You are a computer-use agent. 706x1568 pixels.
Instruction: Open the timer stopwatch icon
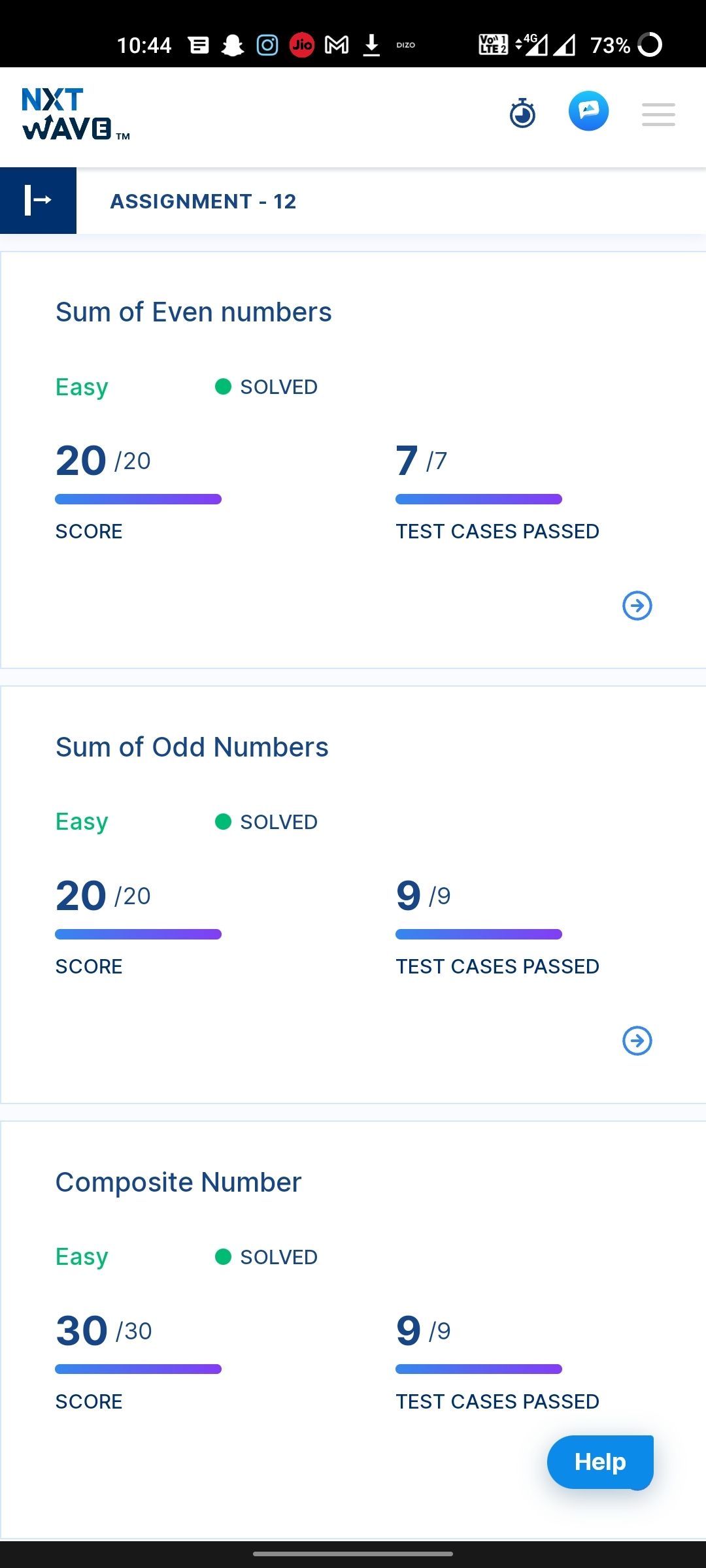point(522,113)
